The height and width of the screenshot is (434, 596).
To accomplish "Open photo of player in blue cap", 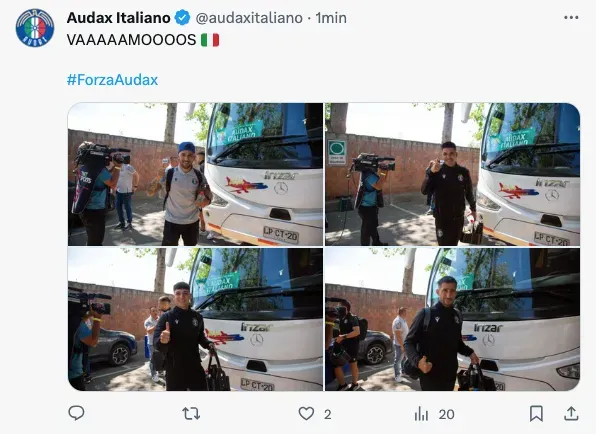I will [195, 174].
